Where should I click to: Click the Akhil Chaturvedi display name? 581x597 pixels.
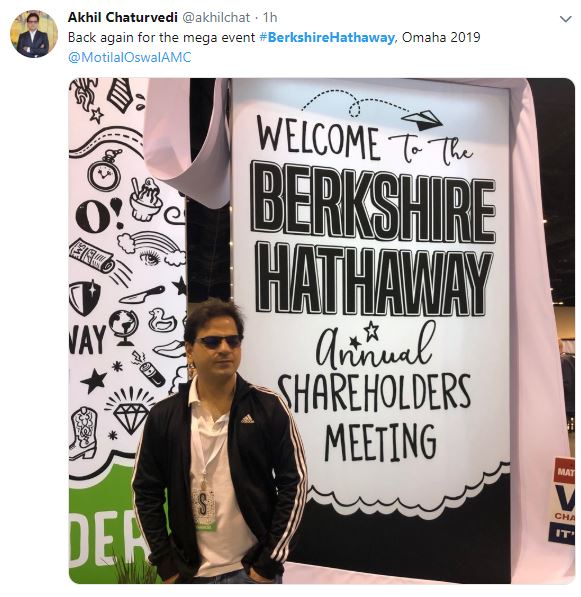[x=123, y=18]
